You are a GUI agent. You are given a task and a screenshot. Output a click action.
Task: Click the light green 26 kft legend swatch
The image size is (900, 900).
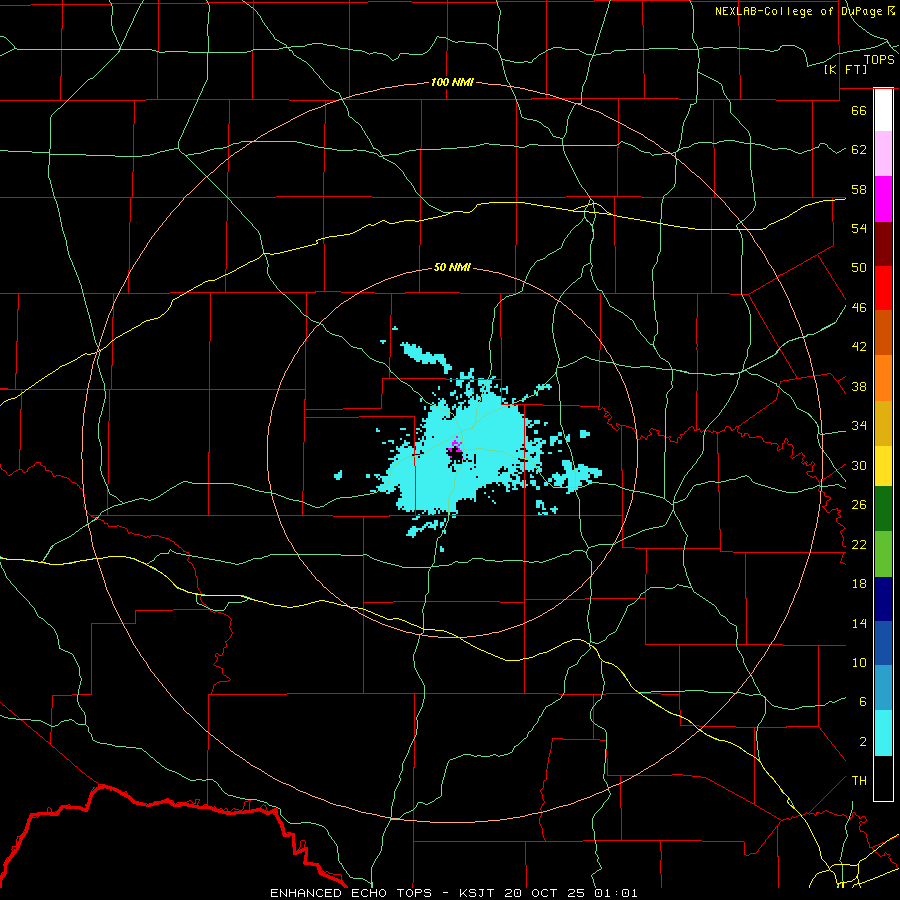pos(883,554)
